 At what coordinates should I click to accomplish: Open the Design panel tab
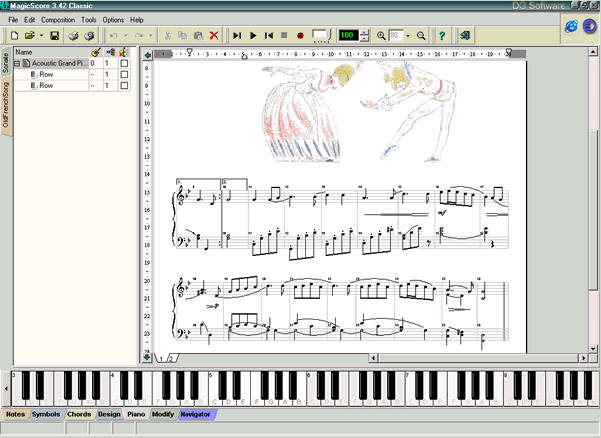click(x=109, y=414)
